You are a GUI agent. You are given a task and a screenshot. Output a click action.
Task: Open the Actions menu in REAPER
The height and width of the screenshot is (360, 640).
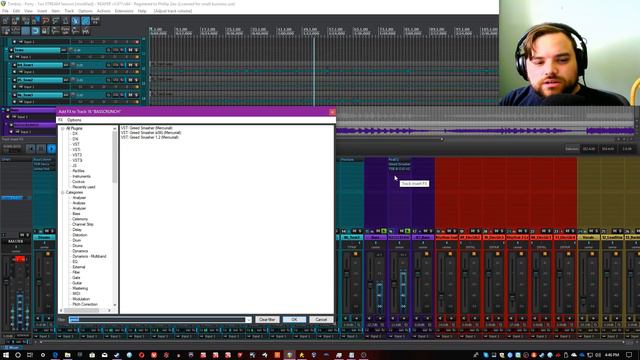tap(104, 11)
